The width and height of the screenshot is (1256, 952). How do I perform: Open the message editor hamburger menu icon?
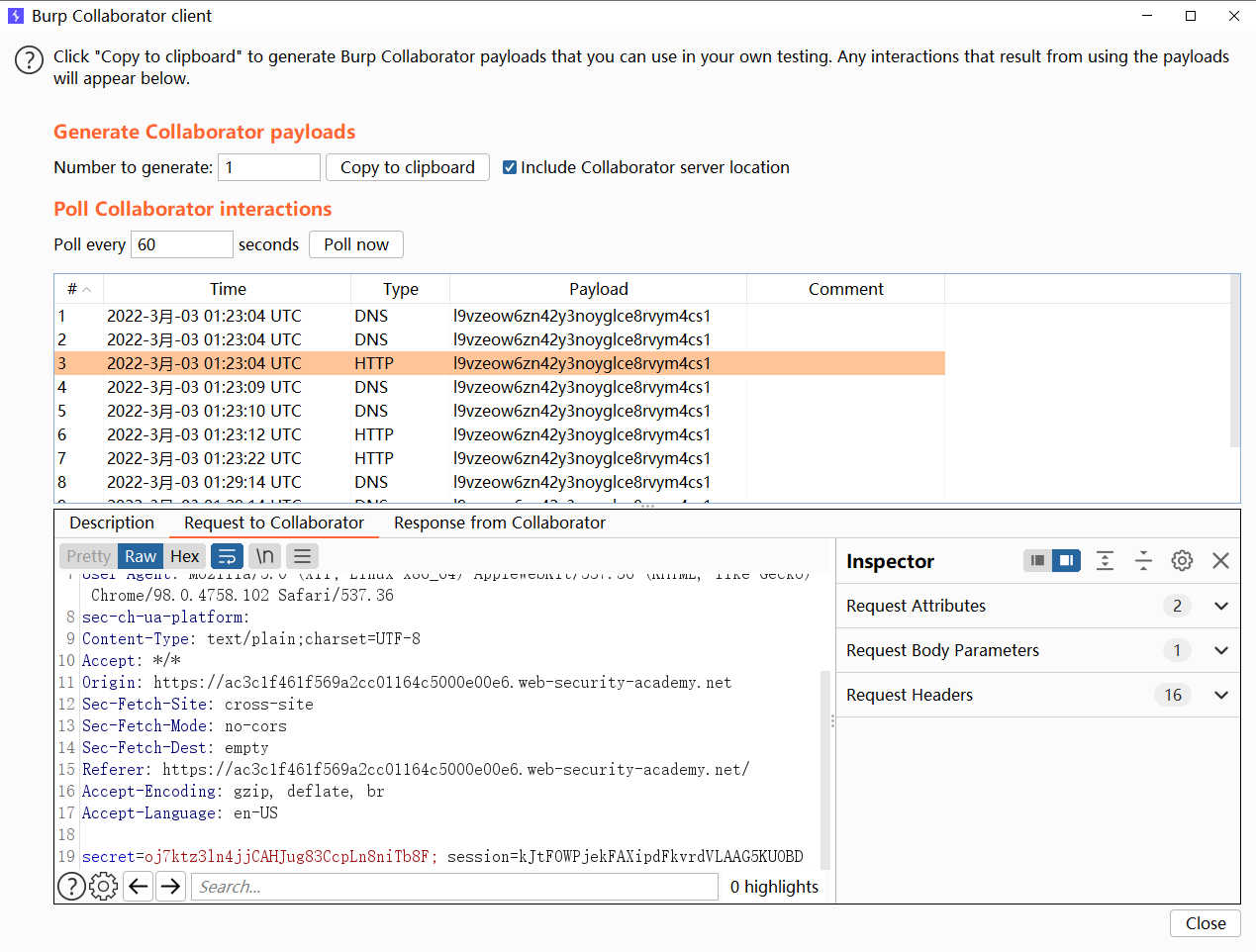[303, 556]
